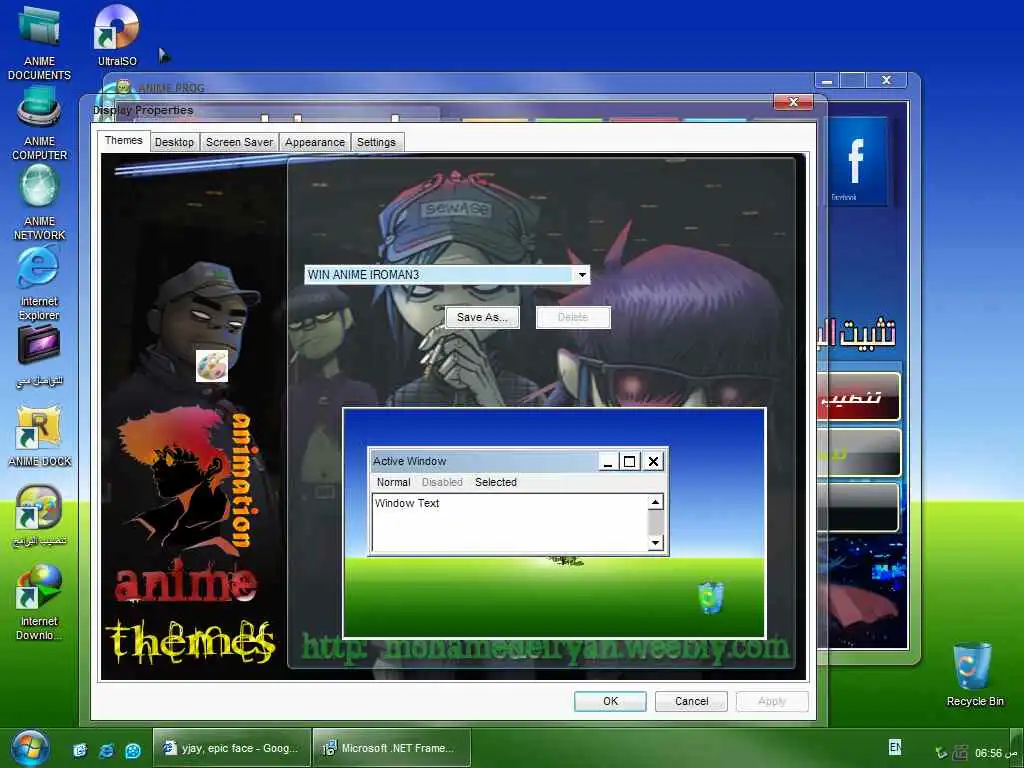Click OK in Display Properties
This screenshot has height=768, width=1024.
pyautogui.click(x=611, y=701)
